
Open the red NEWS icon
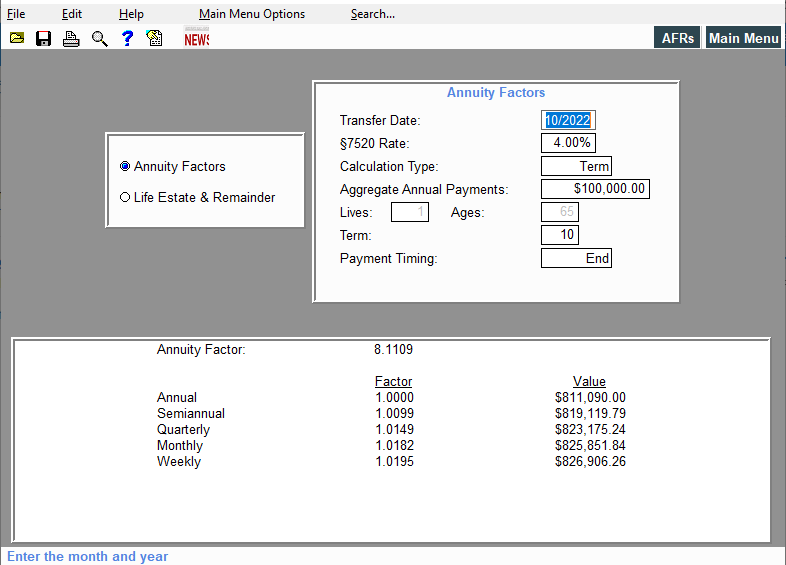coord(197,38)
